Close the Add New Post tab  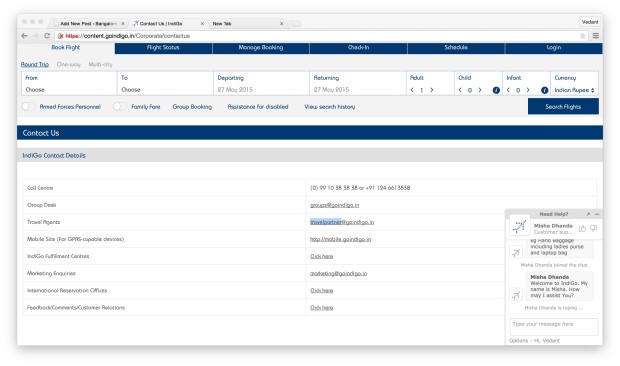123,24
